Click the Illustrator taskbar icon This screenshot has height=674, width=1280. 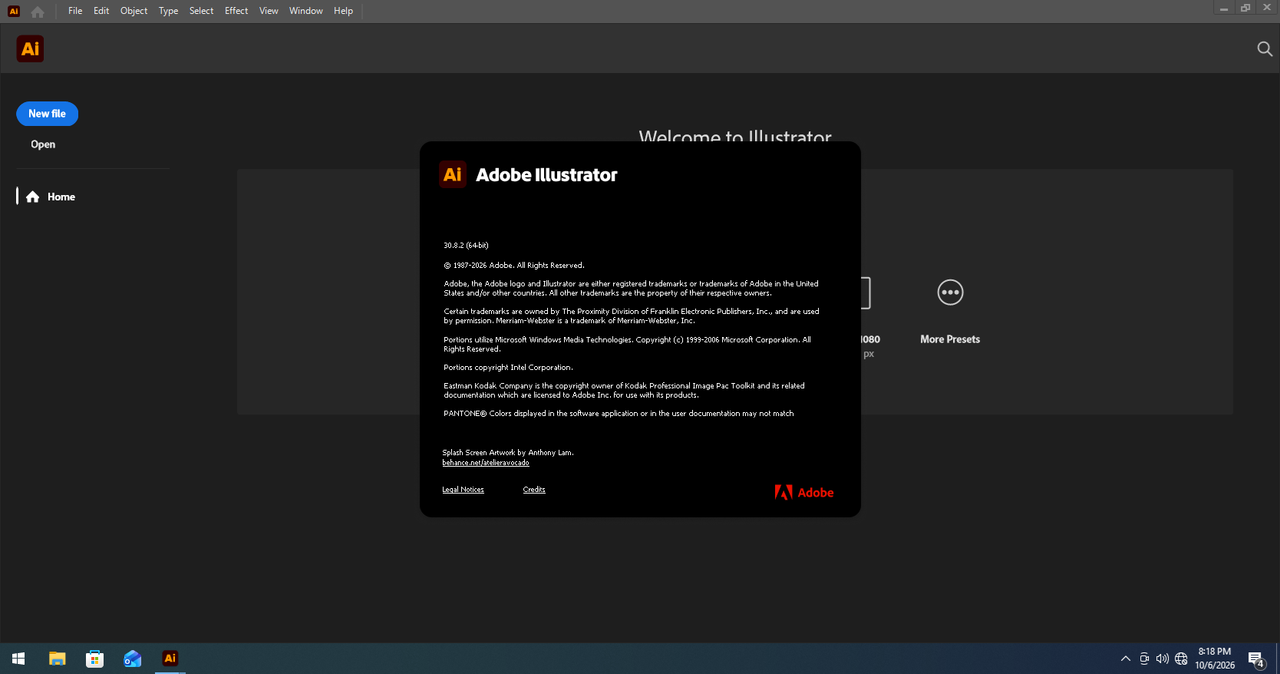[x=170, y=658]
